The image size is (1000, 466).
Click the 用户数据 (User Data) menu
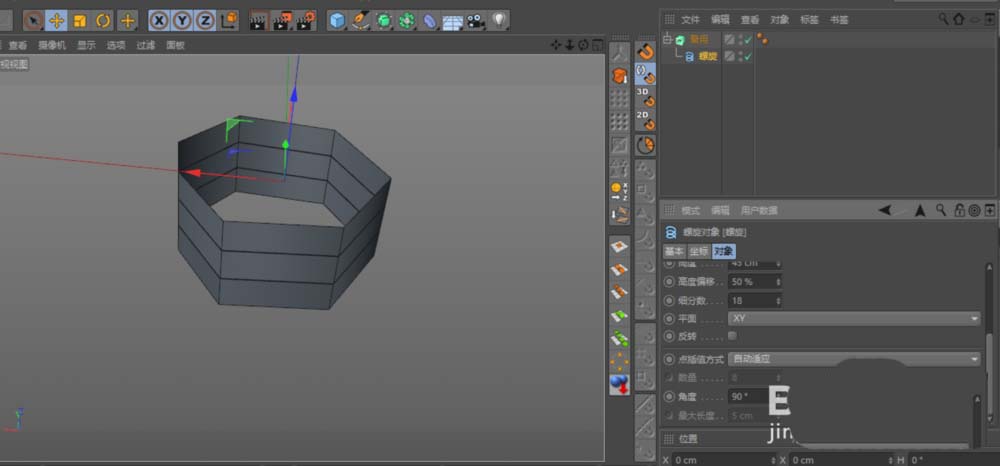[x=758, y=211]
